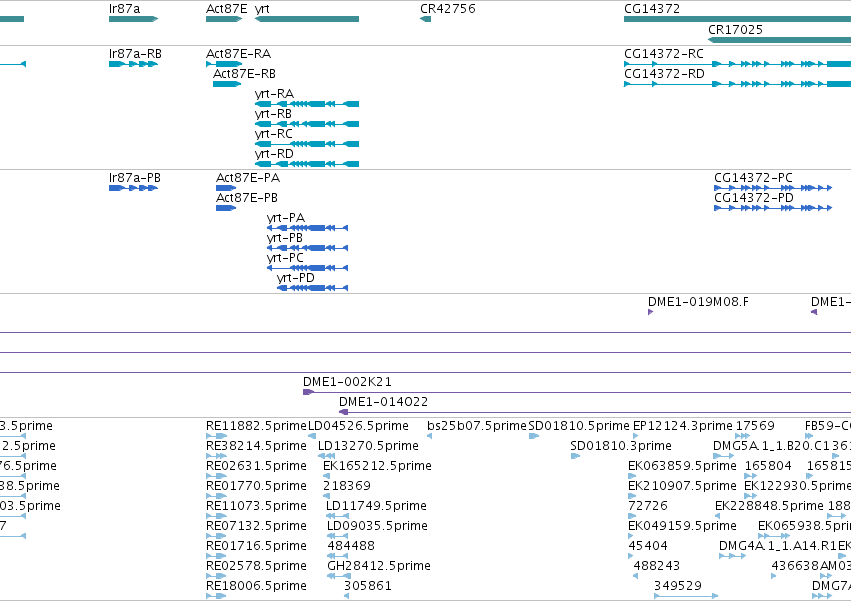Click EST bs25b07.5prime
This screenshot has width=851, height=601.
[x=429, y=436]
